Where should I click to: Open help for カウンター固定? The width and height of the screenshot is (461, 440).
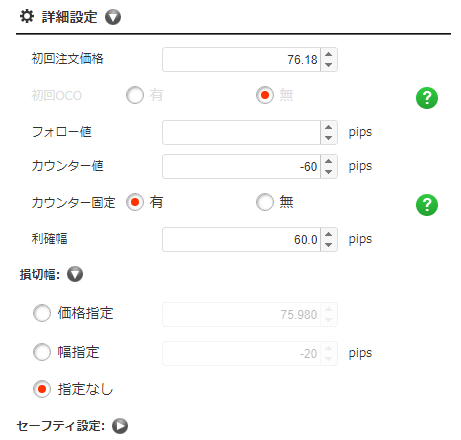coord(427,205)
